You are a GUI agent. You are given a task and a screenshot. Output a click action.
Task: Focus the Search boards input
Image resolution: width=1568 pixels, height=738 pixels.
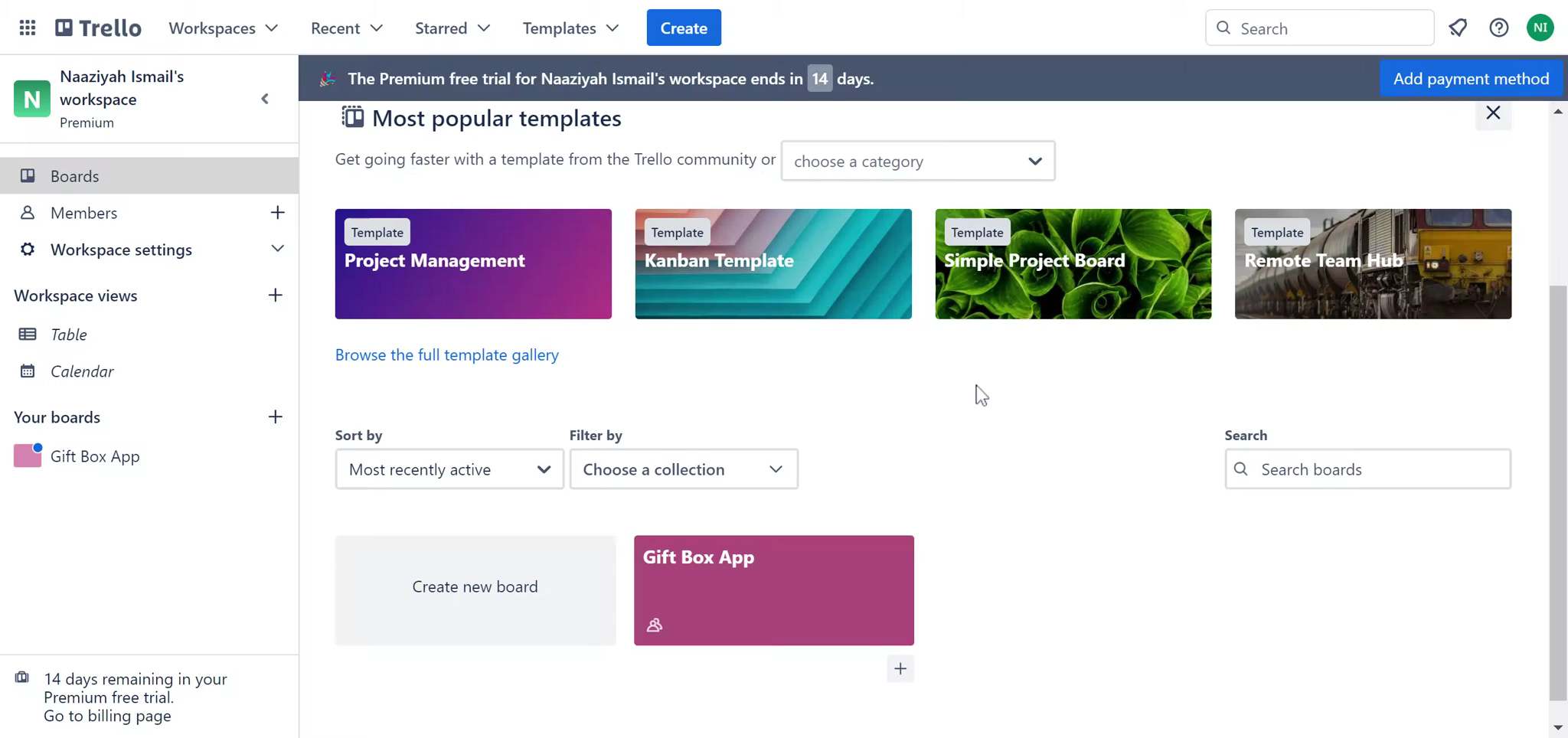[1368, 469]
